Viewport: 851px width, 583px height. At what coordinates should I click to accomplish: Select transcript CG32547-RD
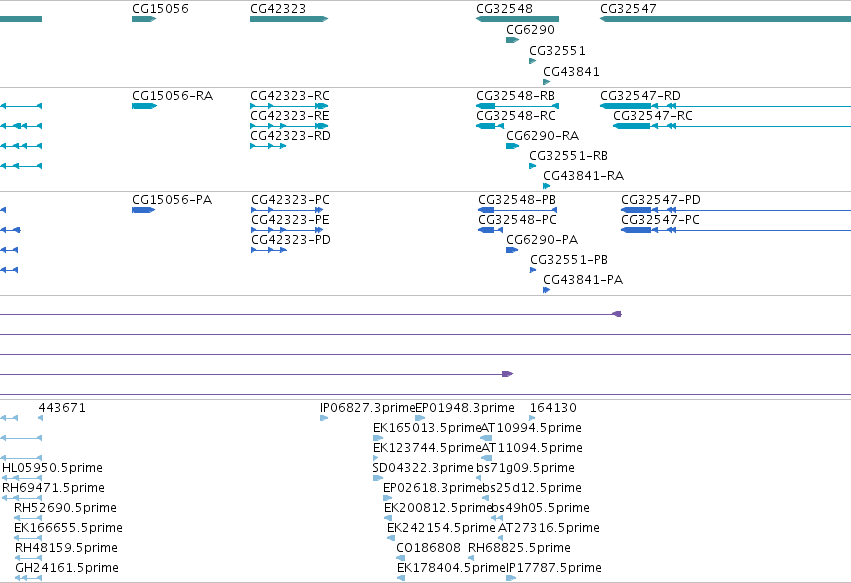(640, 96)
